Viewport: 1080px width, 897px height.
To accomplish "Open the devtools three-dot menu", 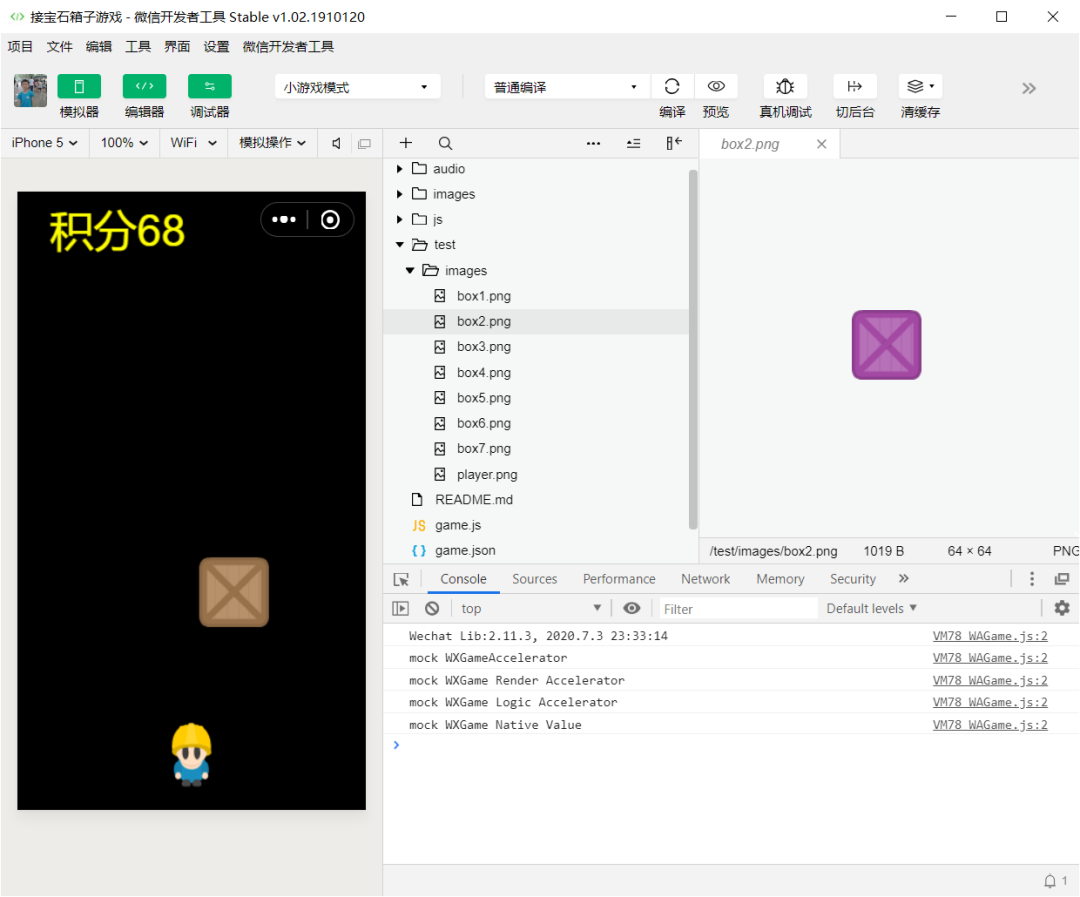I will coord(1032,579).
